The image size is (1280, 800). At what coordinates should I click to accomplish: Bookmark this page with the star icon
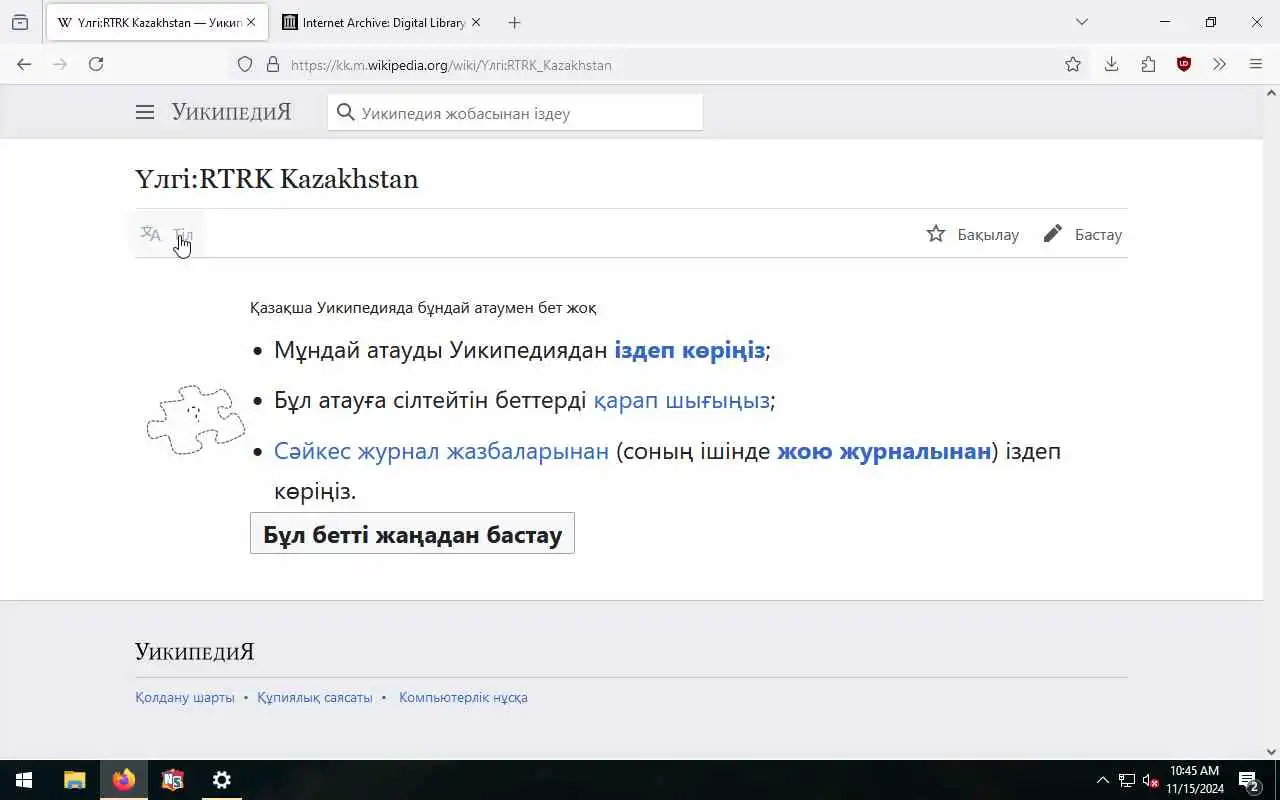[x=1073, y=64]
